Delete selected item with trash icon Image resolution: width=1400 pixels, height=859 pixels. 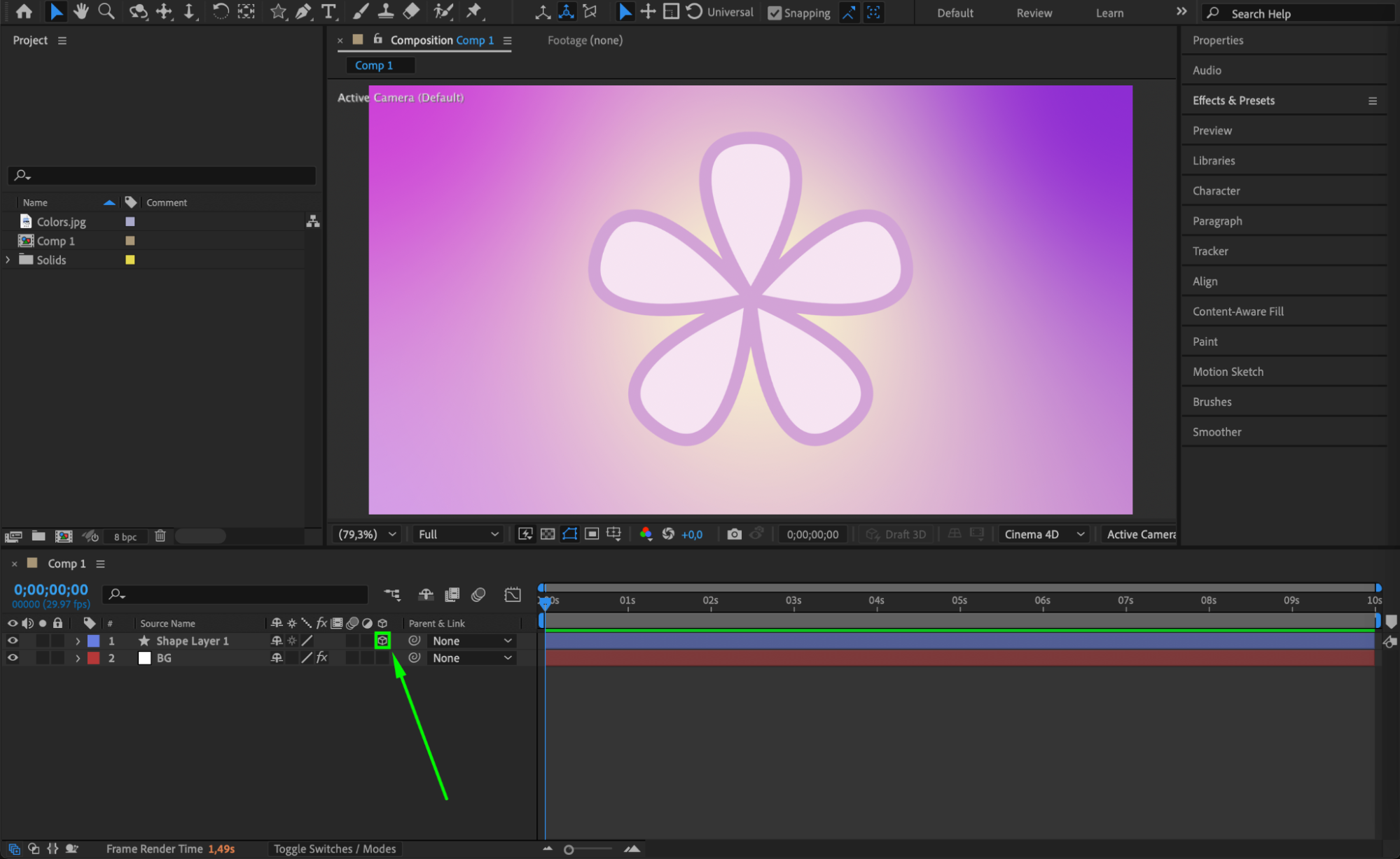click(x=160, y=536)
